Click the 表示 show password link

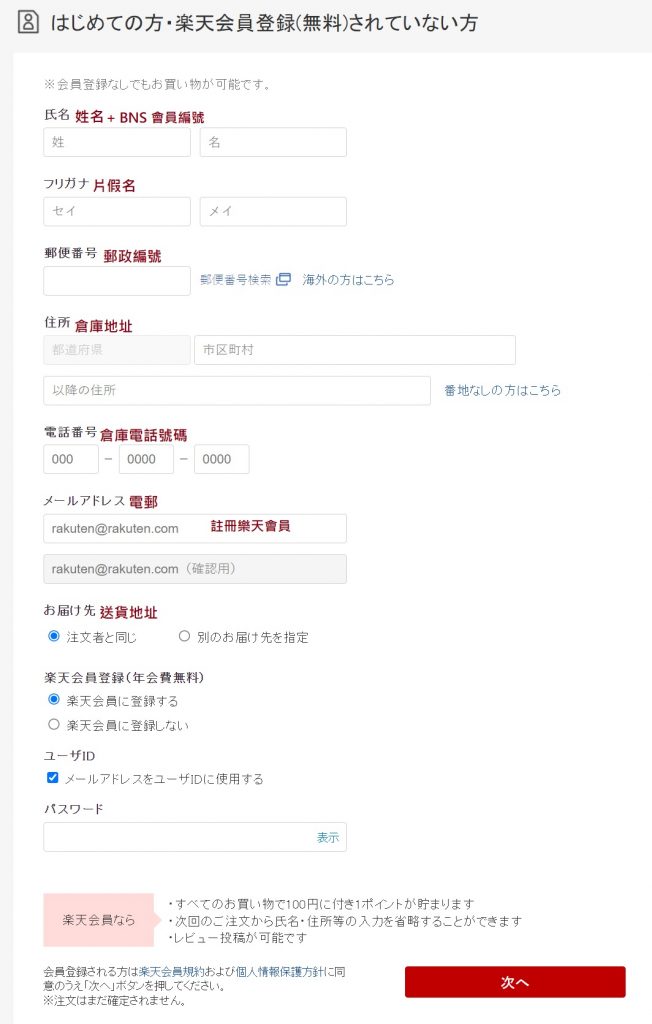pos(328,837)
